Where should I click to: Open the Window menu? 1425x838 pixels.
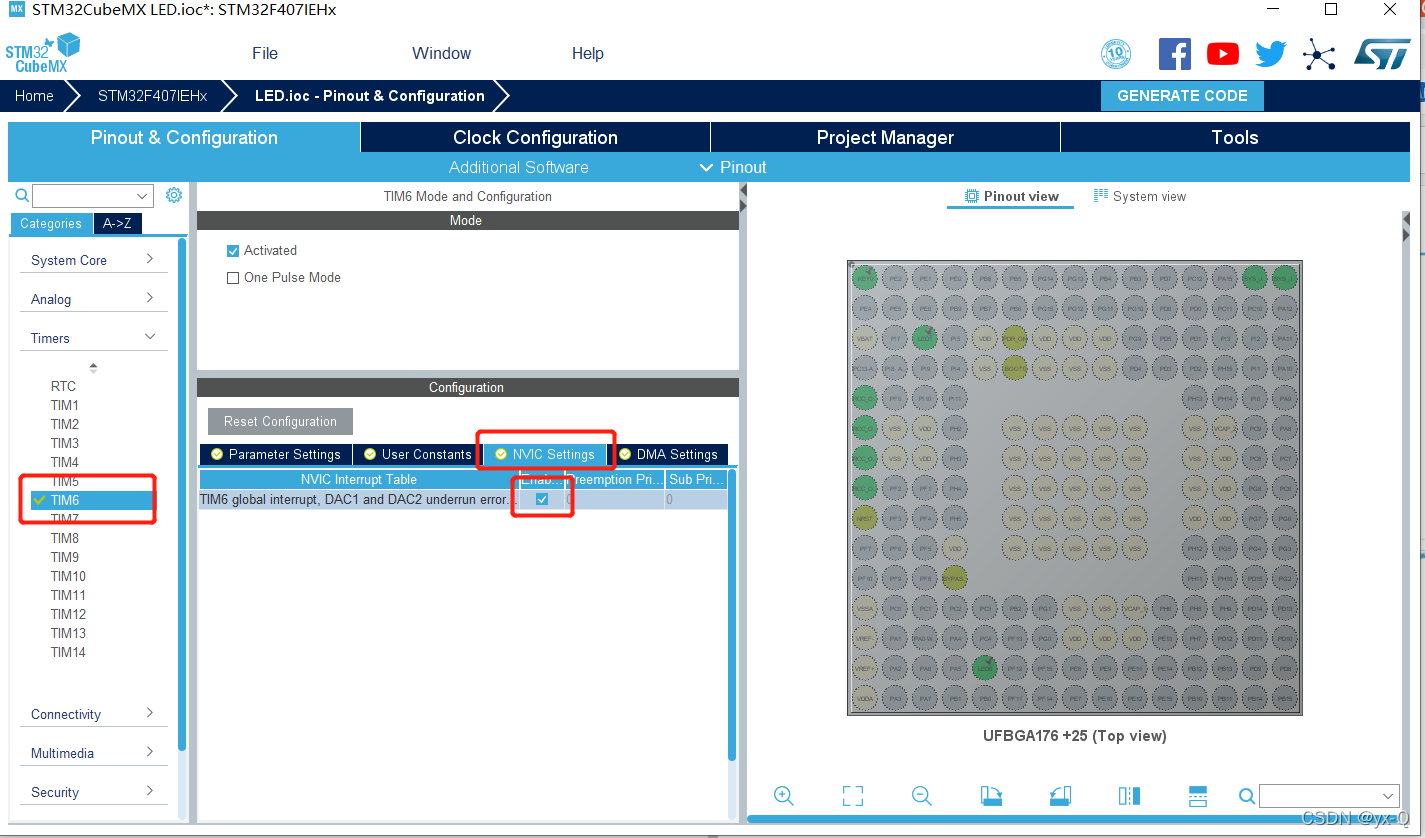(x=441, y=53)
